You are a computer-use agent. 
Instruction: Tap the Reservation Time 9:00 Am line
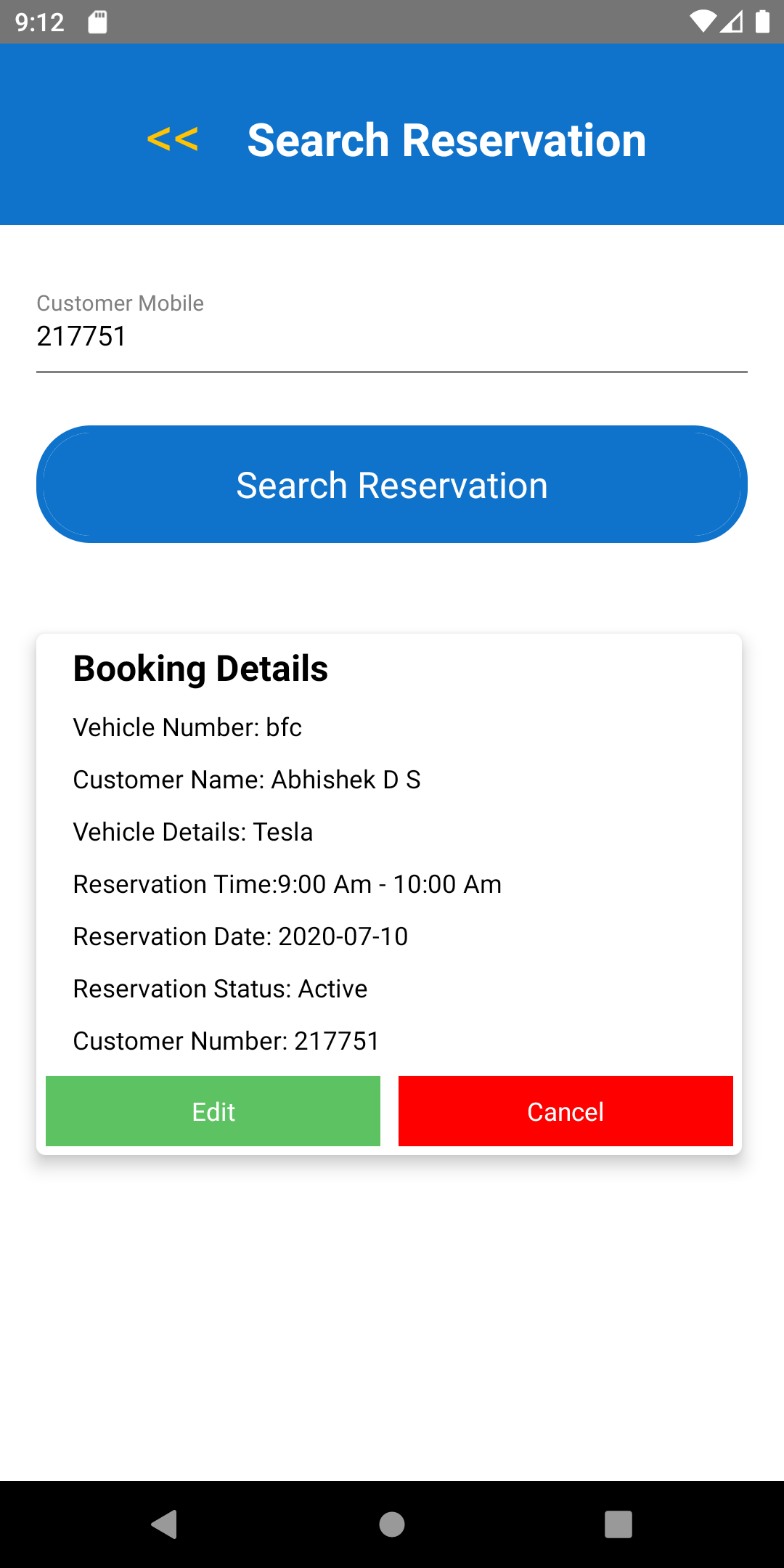pos(287,884)
